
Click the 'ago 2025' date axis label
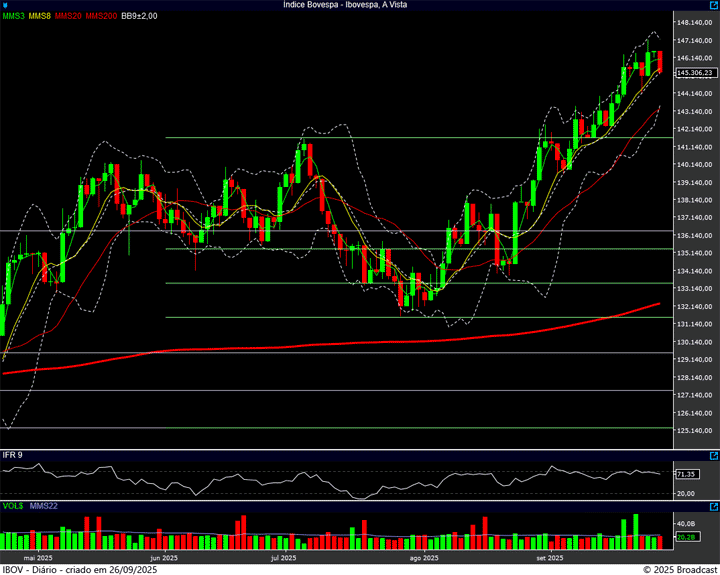click(424, 558)
